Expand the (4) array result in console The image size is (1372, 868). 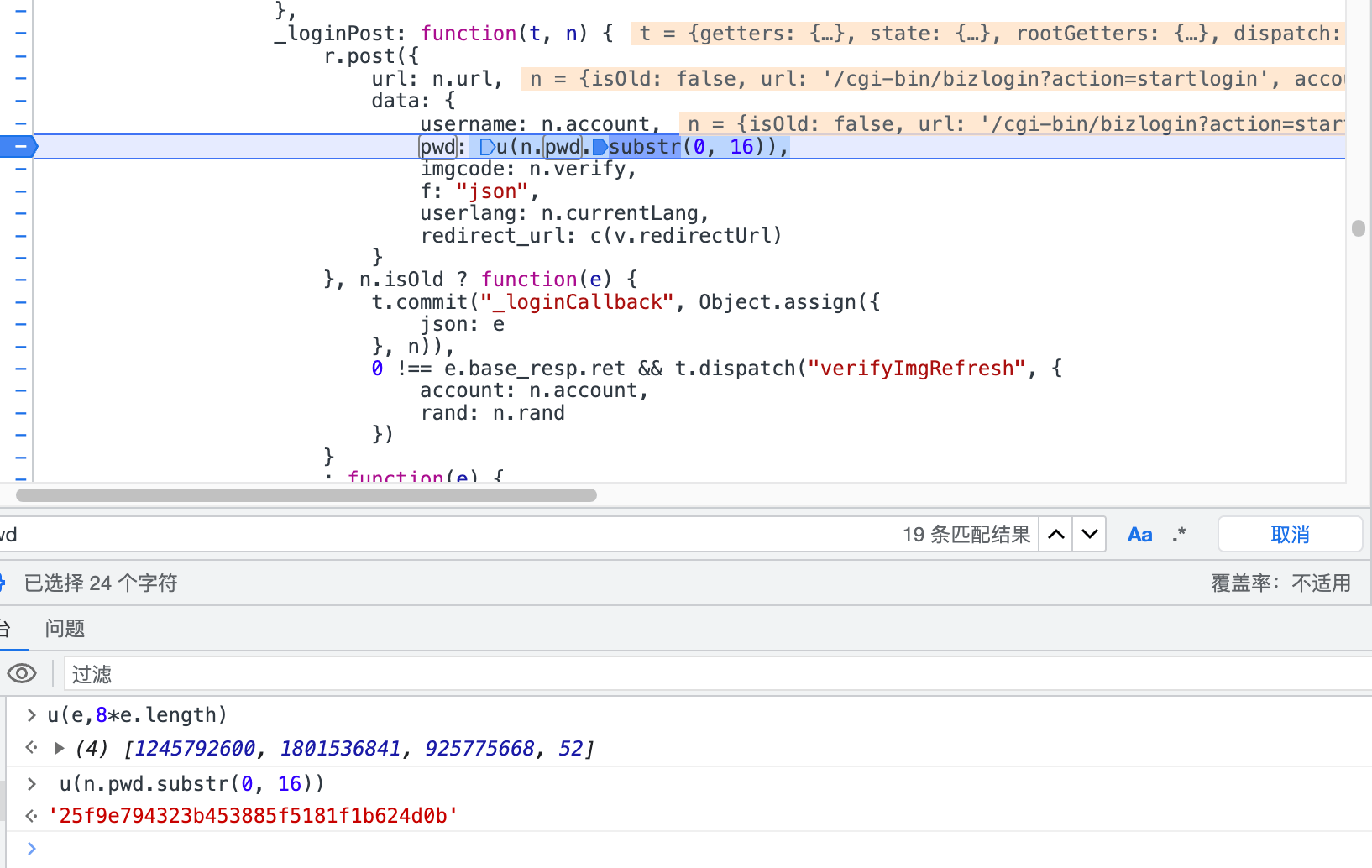click(60, 748)
